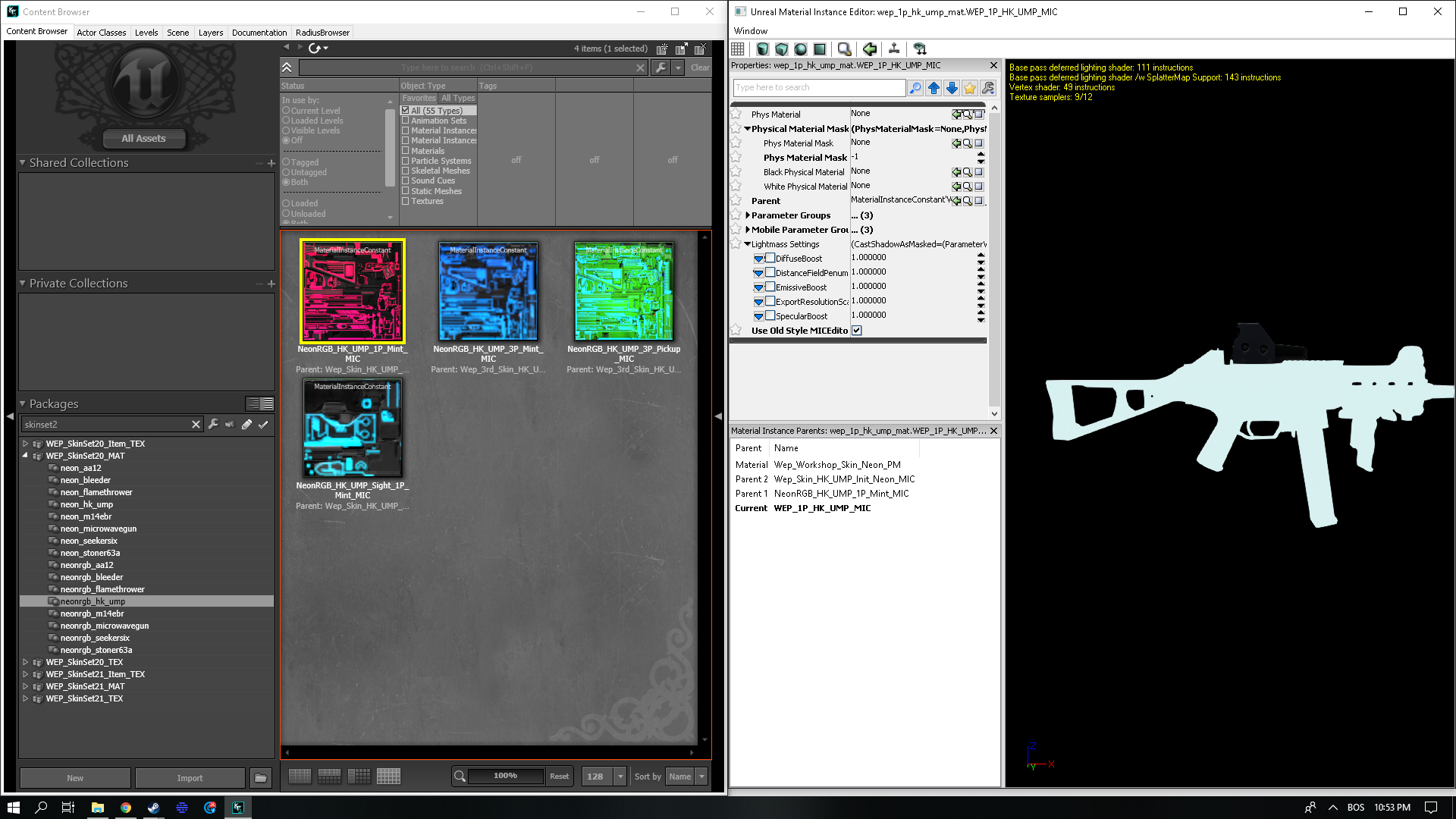The image size is (1456, 819).
Task: Toggle the grid icon in material editor toolbar
Action: 738,49
